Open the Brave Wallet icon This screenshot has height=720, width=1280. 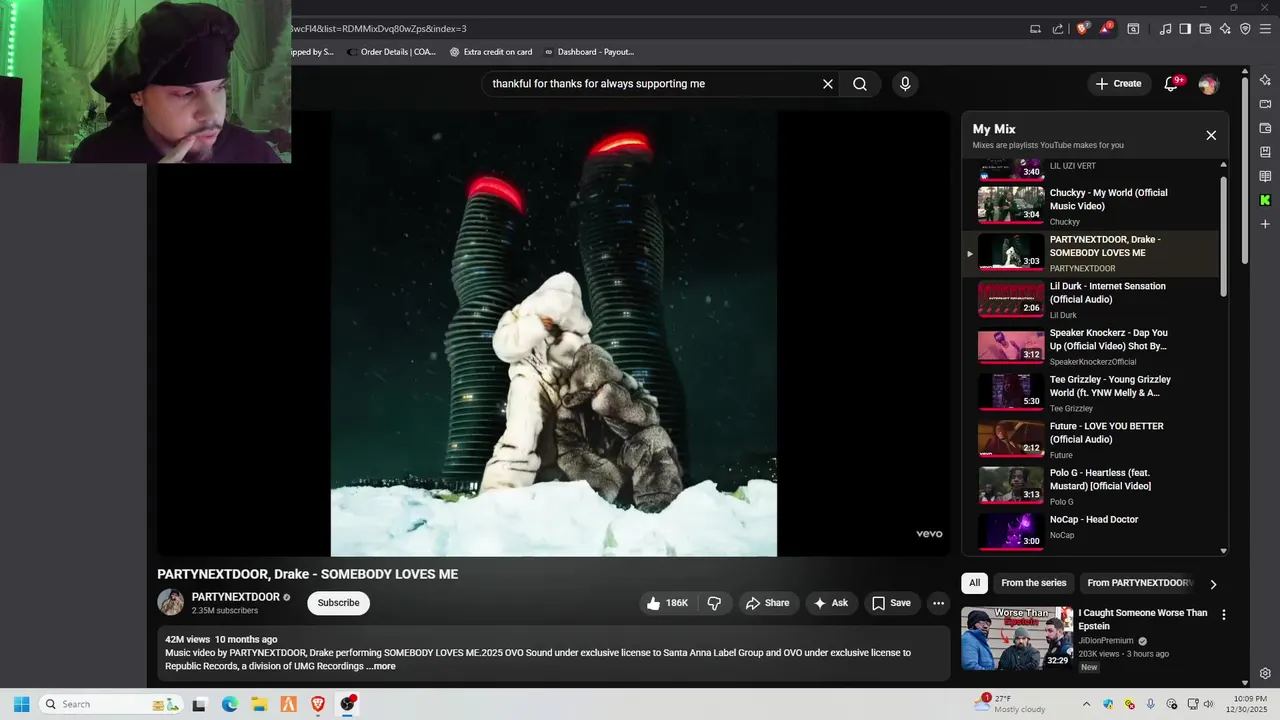(x=1205, y=29)
